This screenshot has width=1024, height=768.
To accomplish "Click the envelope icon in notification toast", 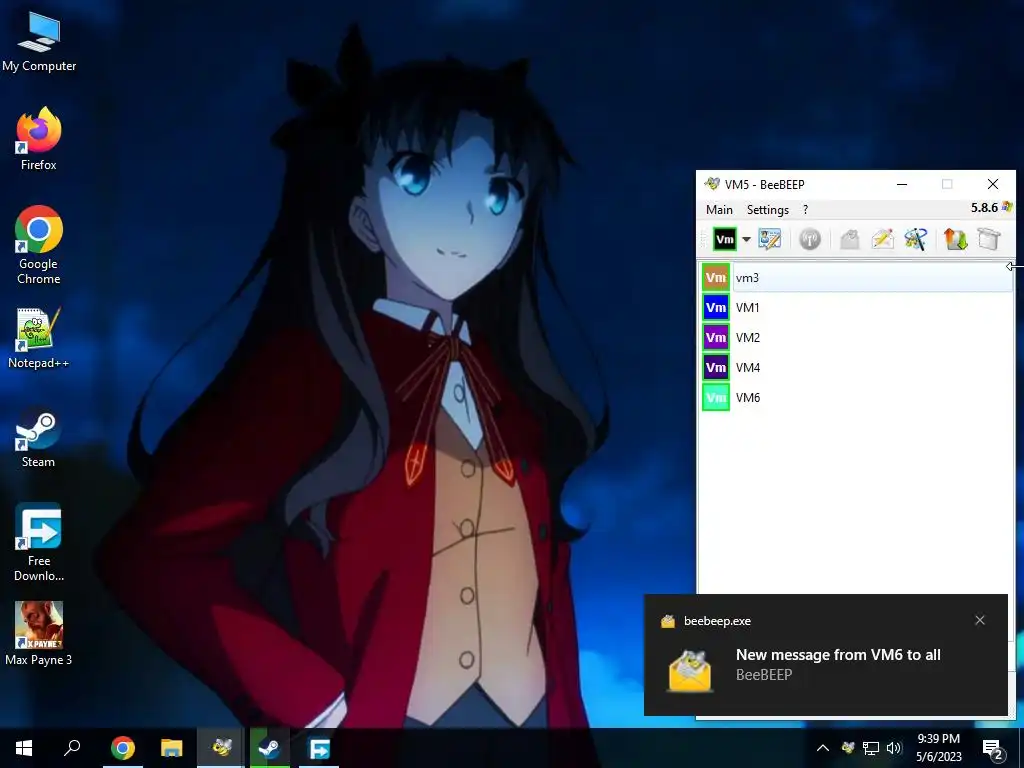I will tap(690, 671).
